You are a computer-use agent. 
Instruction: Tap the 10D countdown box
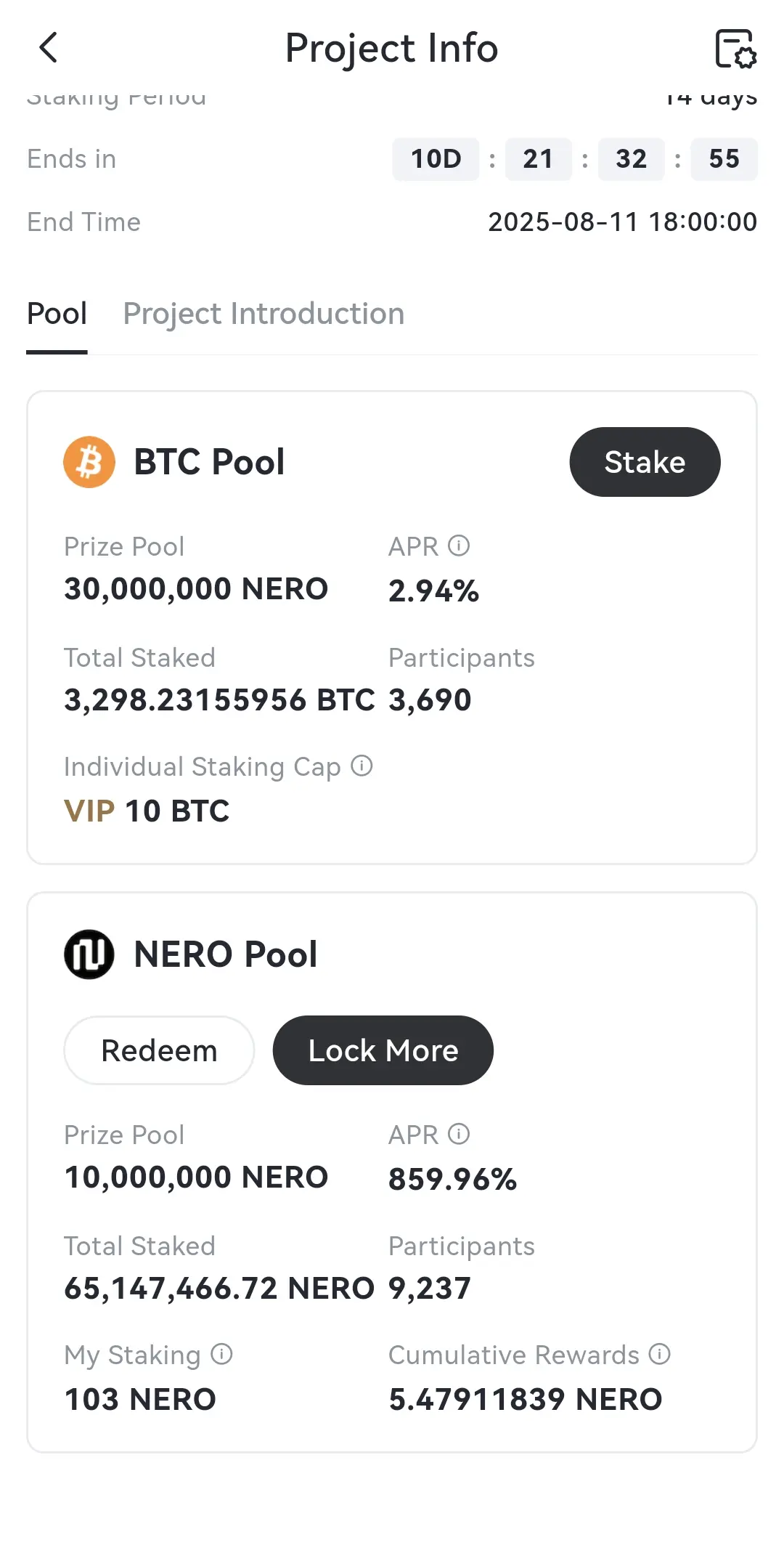click(x=436, y=159)
